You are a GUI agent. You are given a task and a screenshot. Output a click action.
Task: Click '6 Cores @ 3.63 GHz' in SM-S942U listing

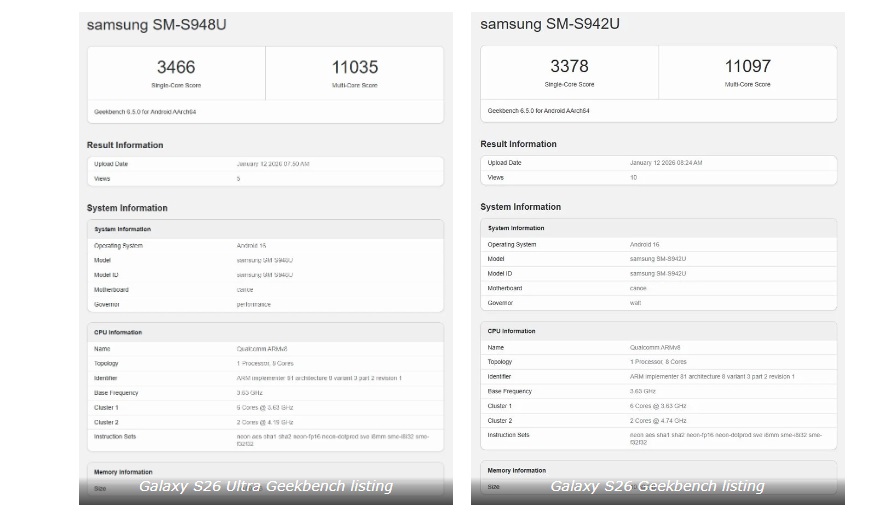[x=658, y=407]
